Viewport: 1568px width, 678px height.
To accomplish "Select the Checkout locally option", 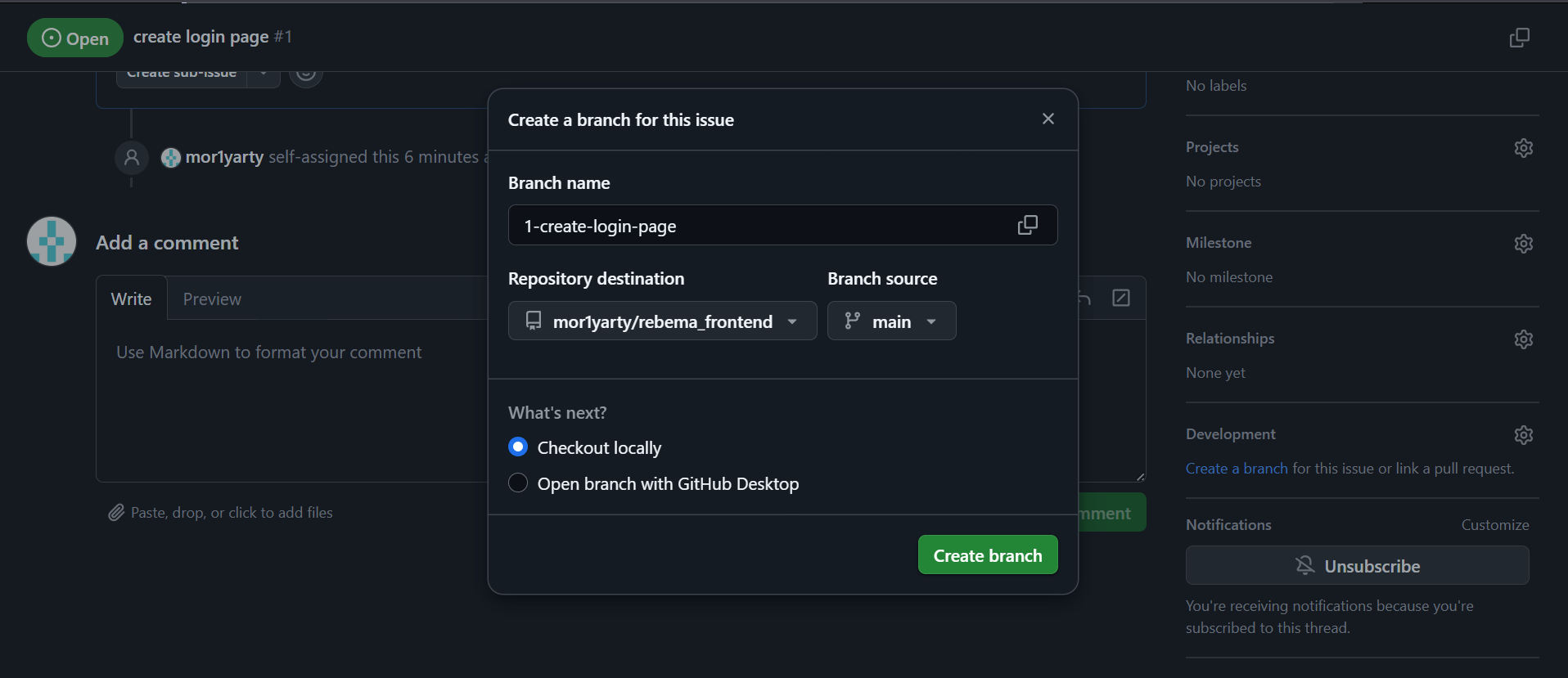I will 518,447.
